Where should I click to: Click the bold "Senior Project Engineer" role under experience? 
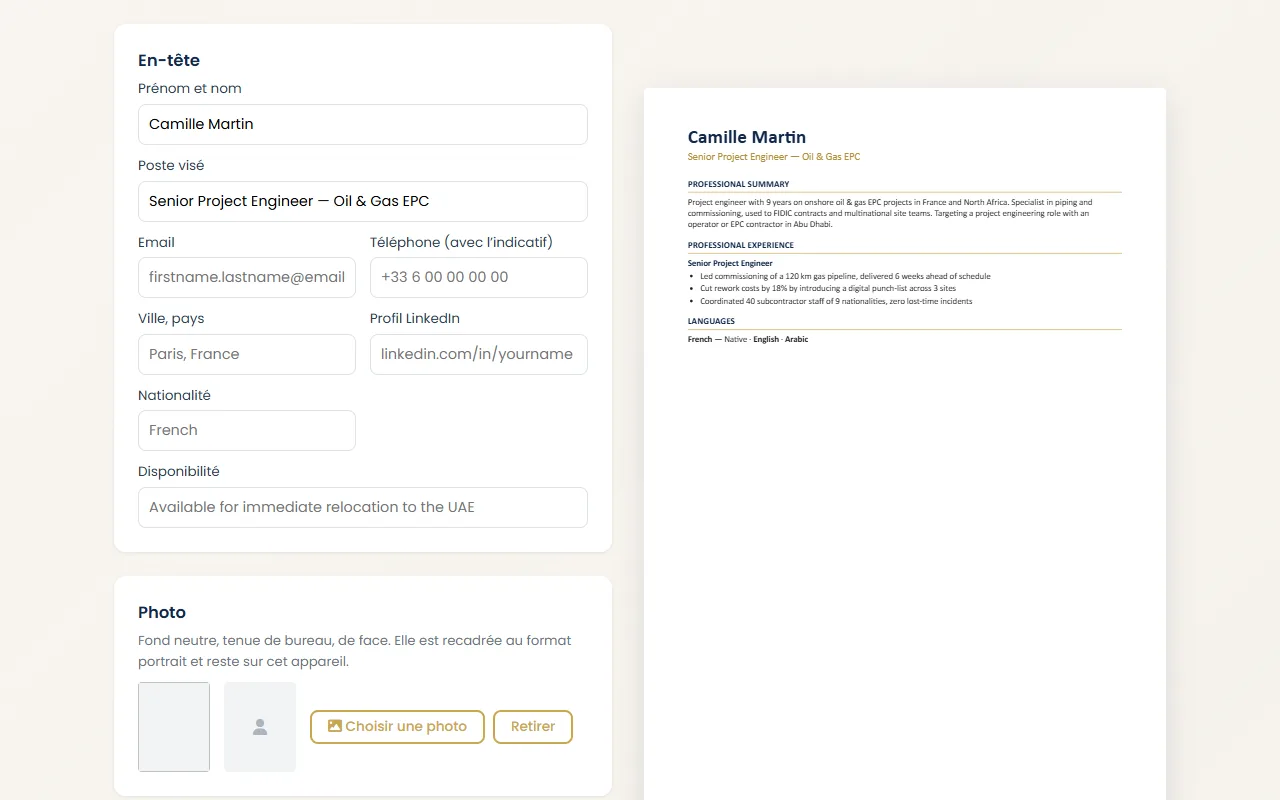pyautogui.click(x=730, y=263)
